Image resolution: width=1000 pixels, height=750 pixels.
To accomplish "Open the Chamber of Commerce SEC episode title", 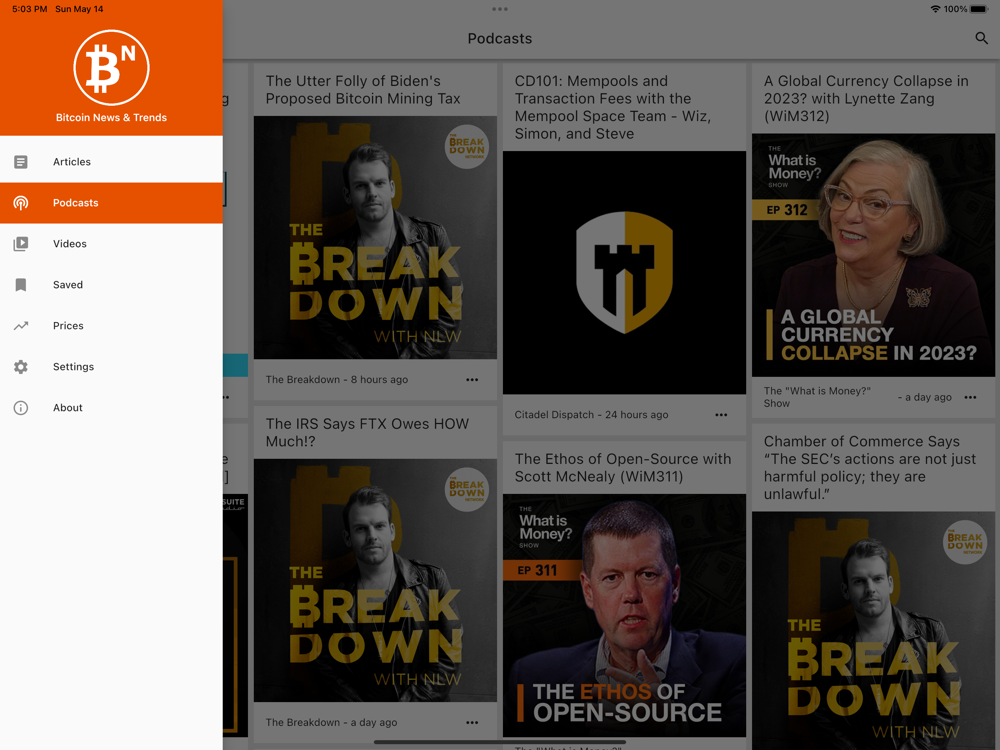I will point(870,467).
